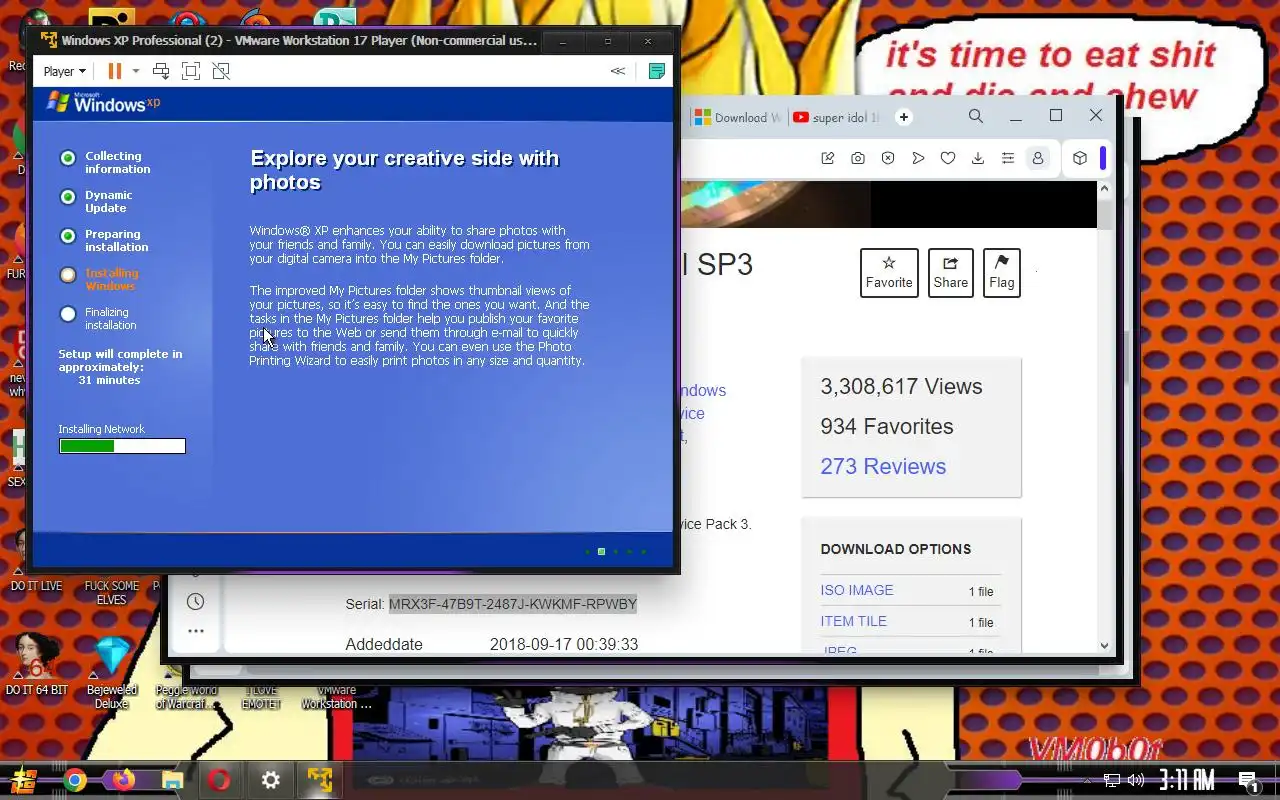1280x800 pixels.
Task: Open browser downloads icon
Action: tap(978, 158)
